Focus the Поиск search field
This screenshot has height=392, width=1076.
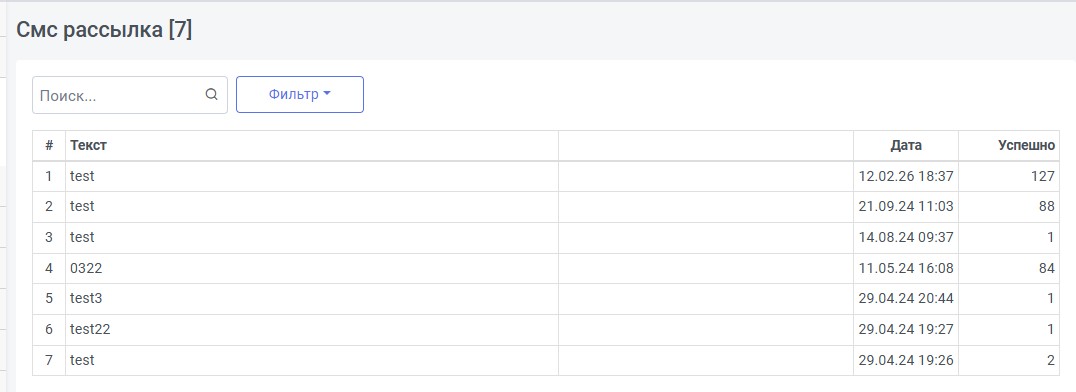[130, 95]
